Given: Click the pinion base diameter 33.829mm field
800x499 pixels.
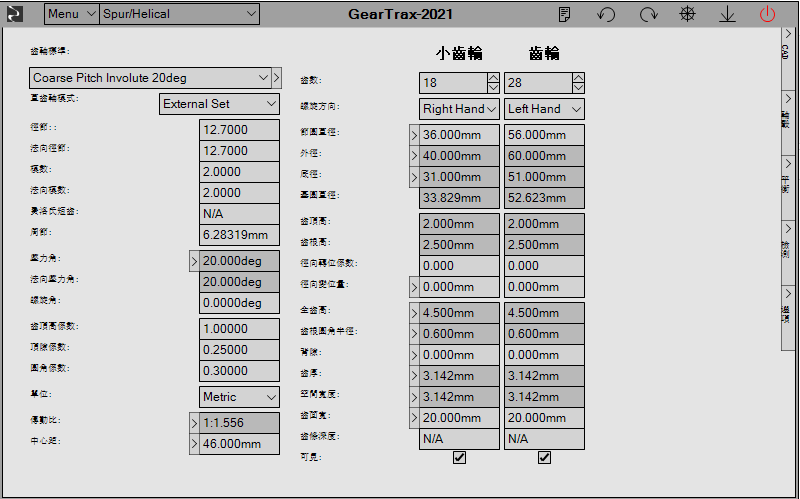Looking at the screenshot, I should point(459,198).
